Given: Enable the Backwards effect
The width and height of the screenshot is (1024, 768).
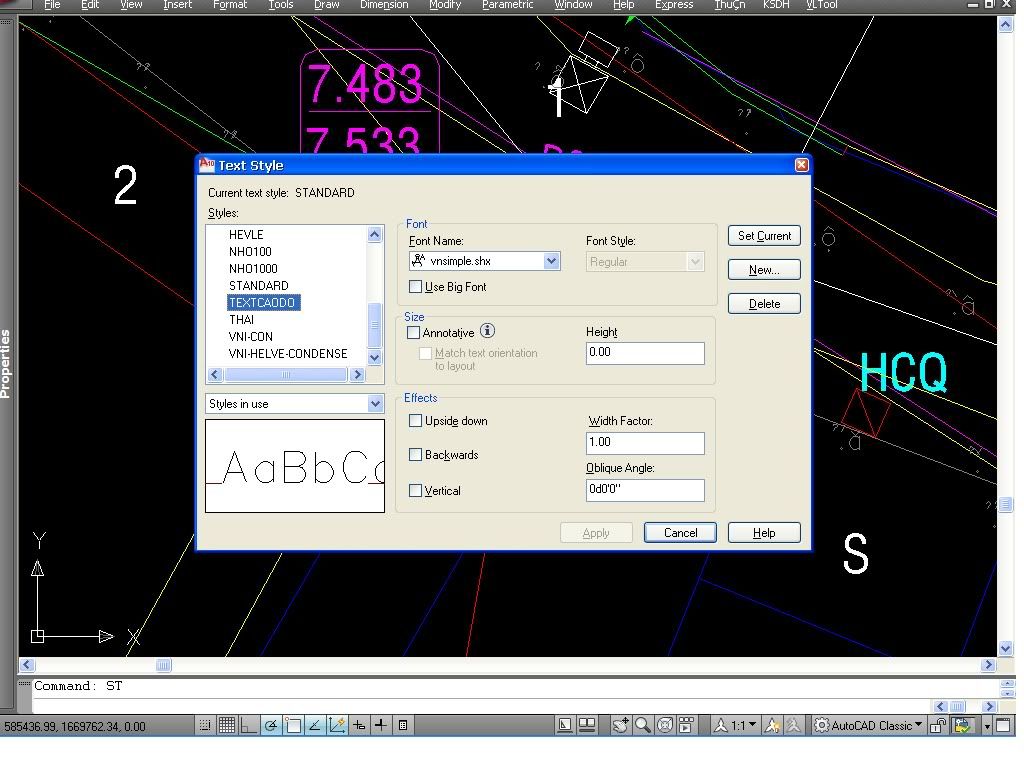Looking at the screenshot, I should (415, 455).
